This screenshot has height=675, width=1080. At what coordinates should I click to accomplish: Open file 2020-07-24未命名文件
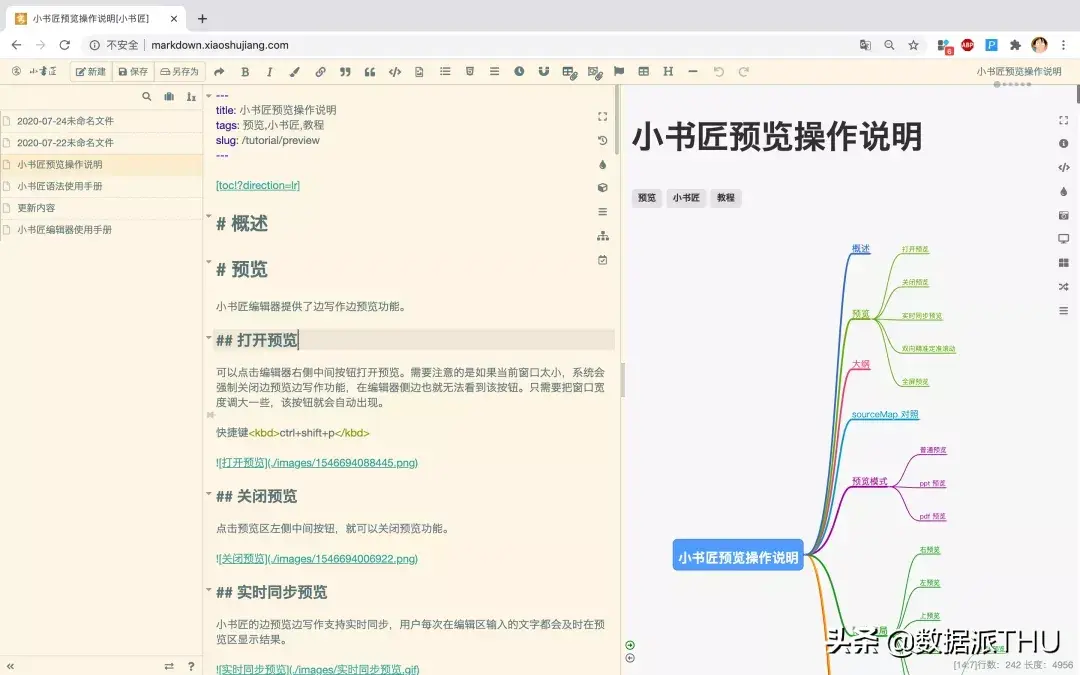(x=101, y=121)
